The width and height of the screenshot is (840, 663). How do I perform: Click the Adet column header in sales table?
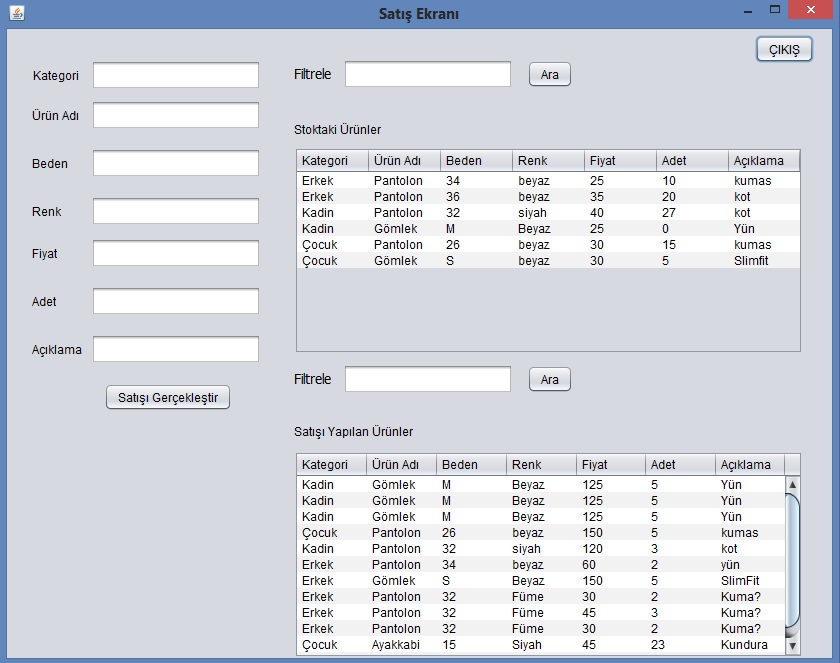[x=679, y=465]
